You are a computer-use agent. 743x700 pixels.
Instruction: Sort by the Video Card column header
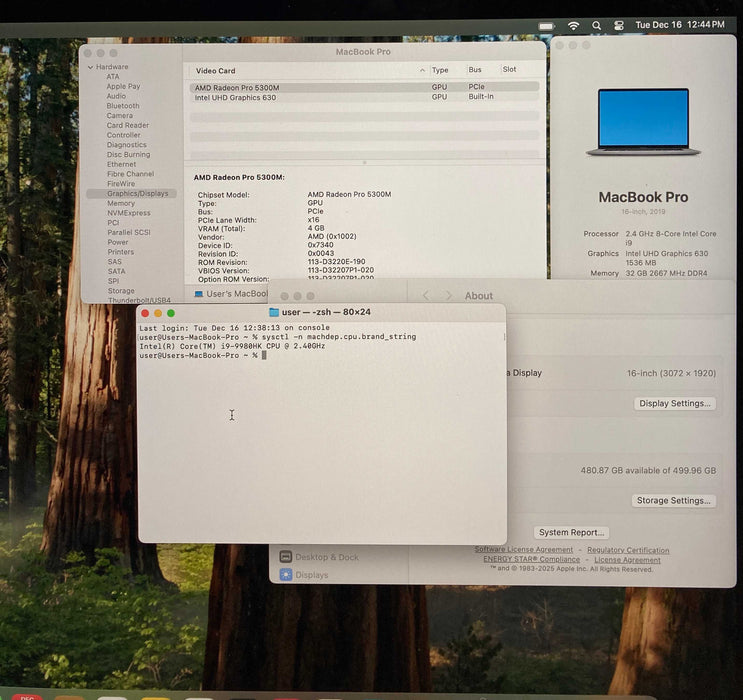pyautogui.click(x=215, y=71)
